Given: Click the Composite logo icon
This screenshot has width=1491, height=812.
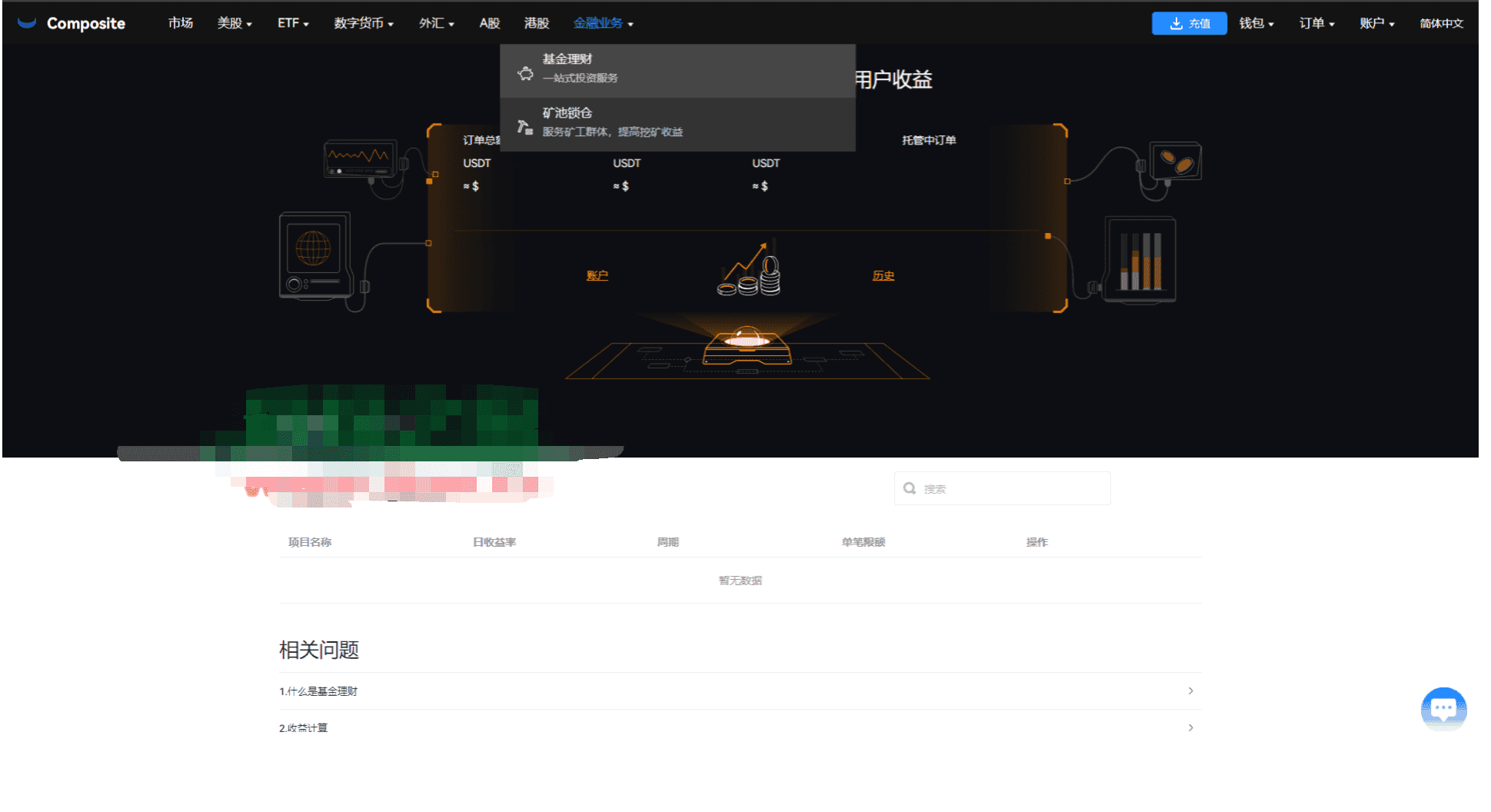Looking at the screenshot, I should (x=27, y=23).
